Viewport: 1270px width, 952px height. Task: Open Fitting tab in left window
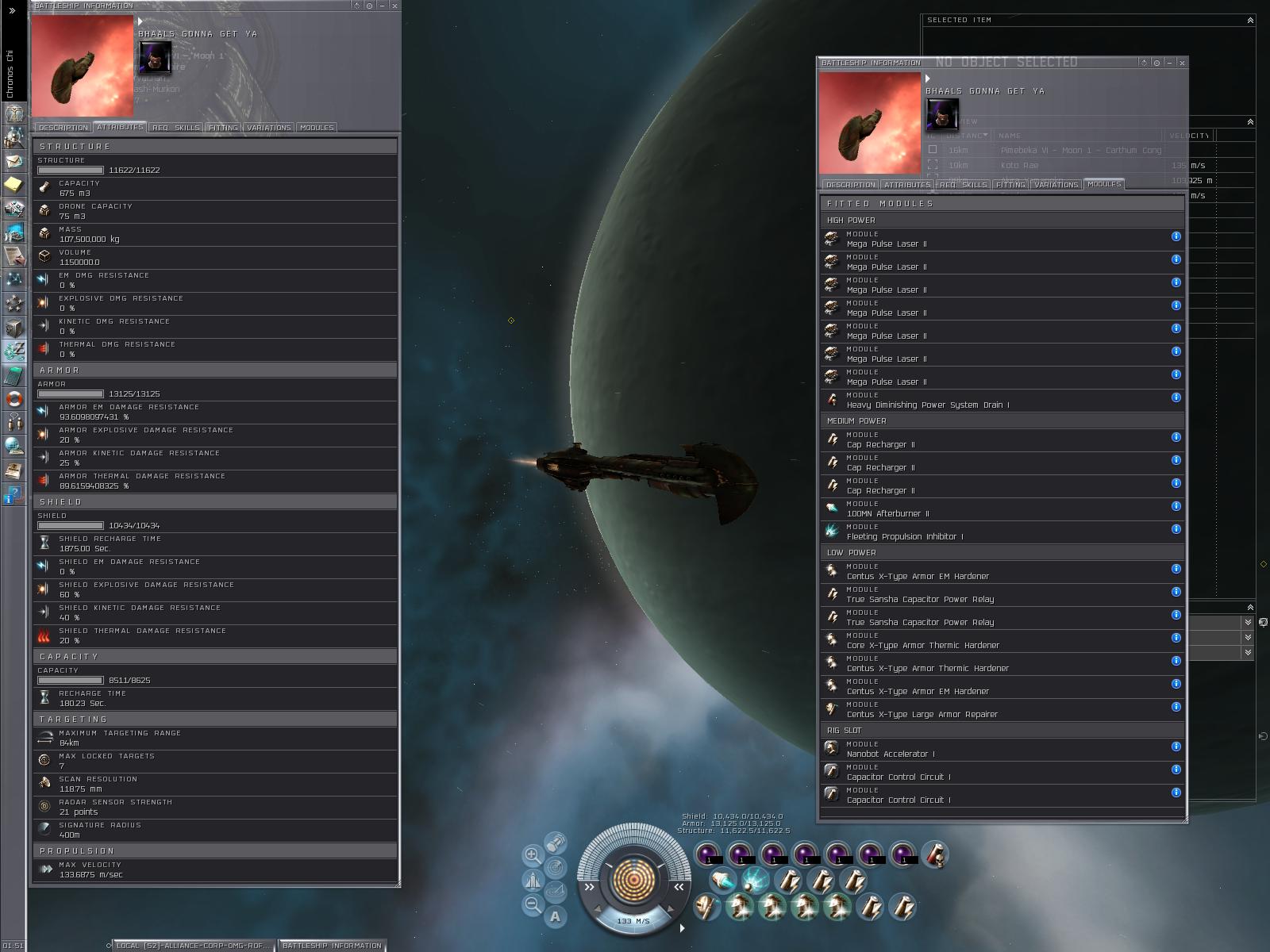pyautogui.click(x=223, y=128)
